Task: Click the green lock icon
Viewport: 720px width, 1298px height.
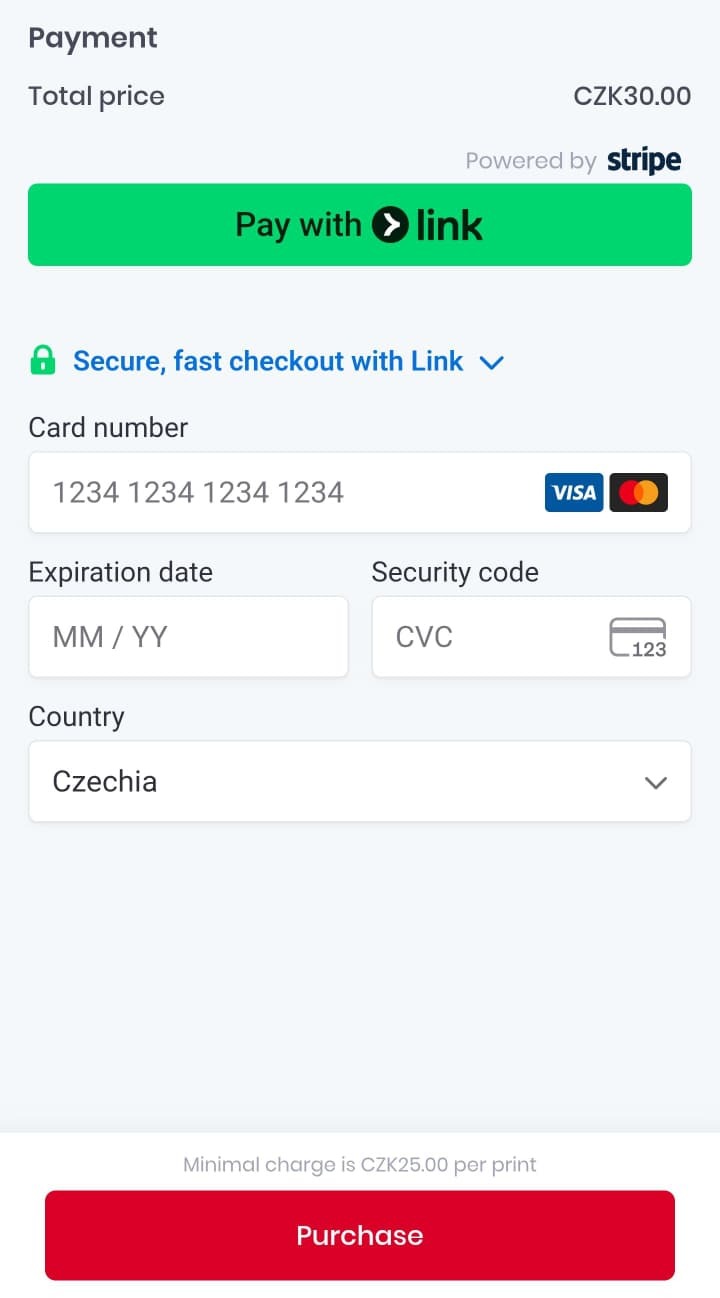Action: click(42, 360)
